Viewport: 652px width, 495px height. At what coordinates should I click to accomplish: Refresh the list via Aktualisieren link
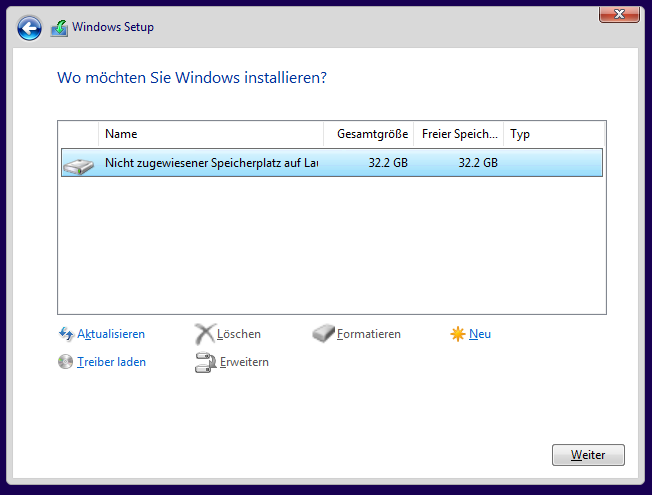[111, 334]
